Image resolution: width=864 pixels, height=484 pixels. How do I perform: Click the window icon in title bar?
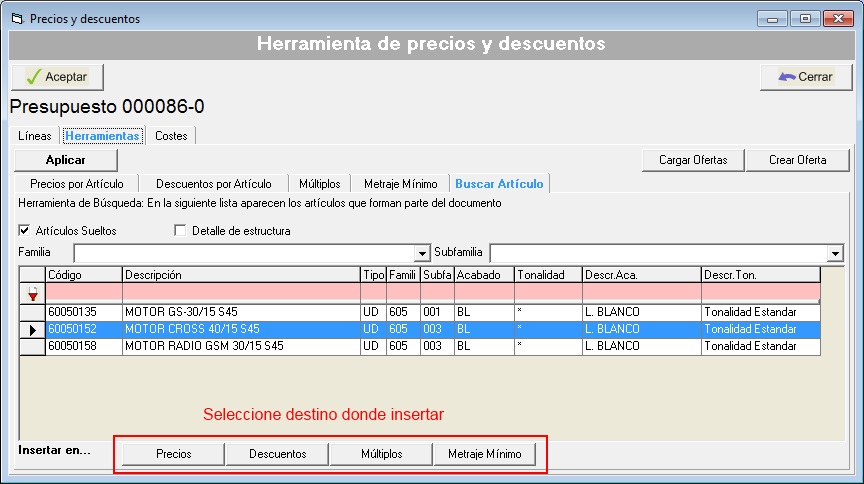[x=16, y=18]
